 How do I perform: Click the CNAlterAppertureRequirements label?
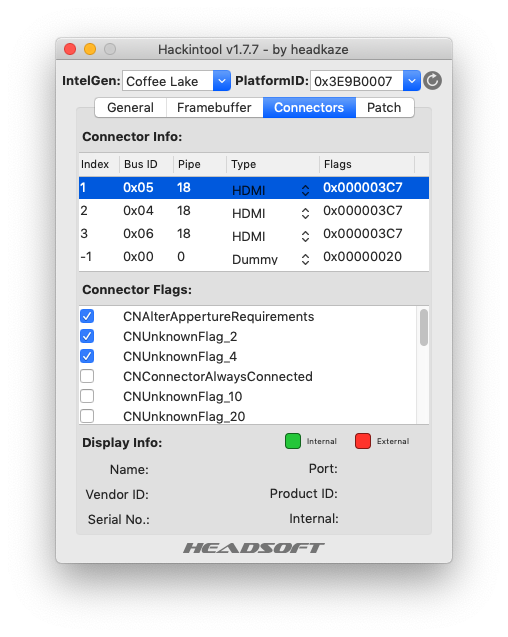[x=219, y=316]
